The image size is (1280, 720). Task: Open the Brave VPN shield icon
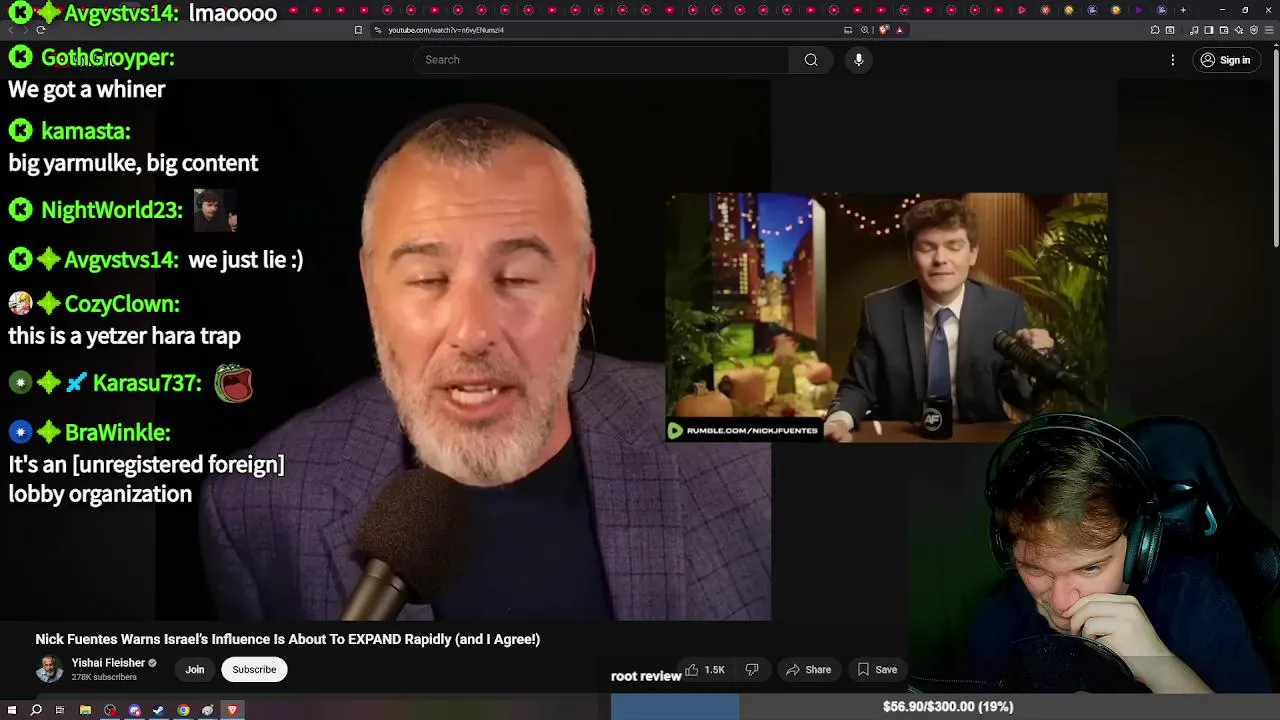(1254, 30)
